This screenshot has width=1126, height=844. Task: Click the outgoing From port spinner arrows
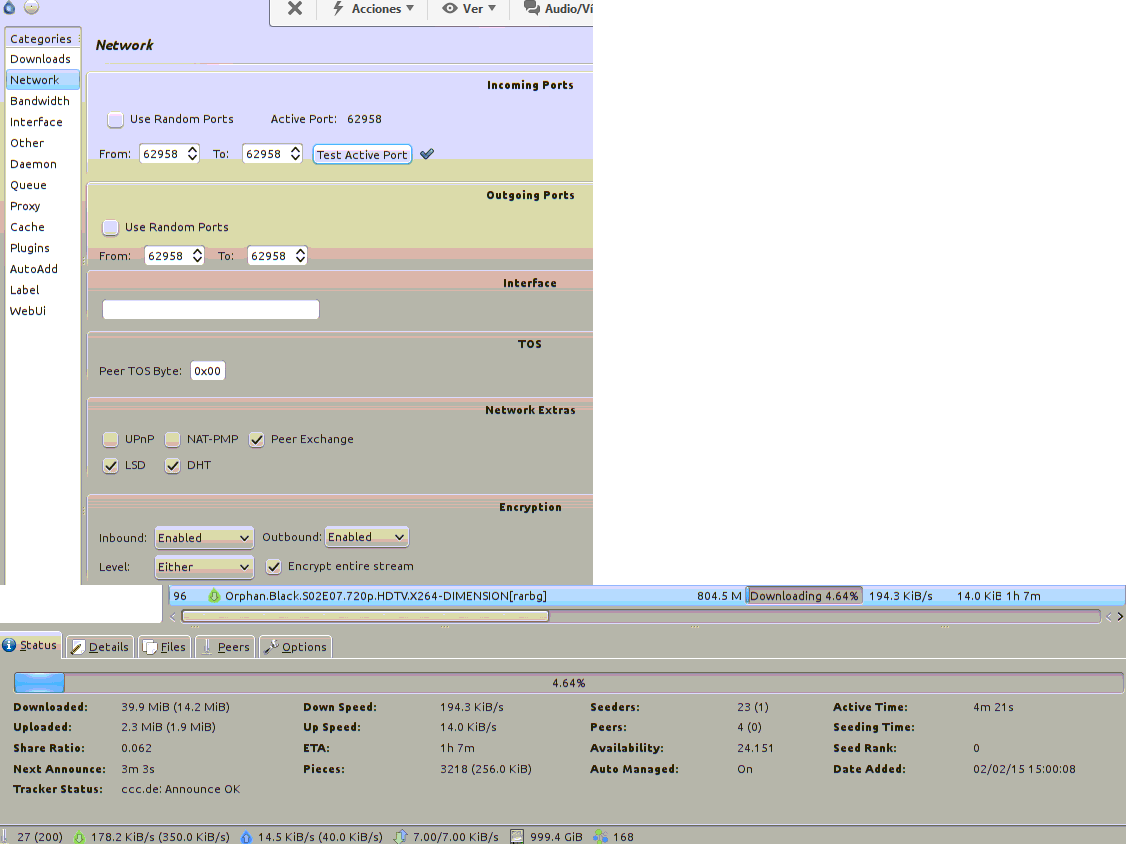tap(197, 256)
